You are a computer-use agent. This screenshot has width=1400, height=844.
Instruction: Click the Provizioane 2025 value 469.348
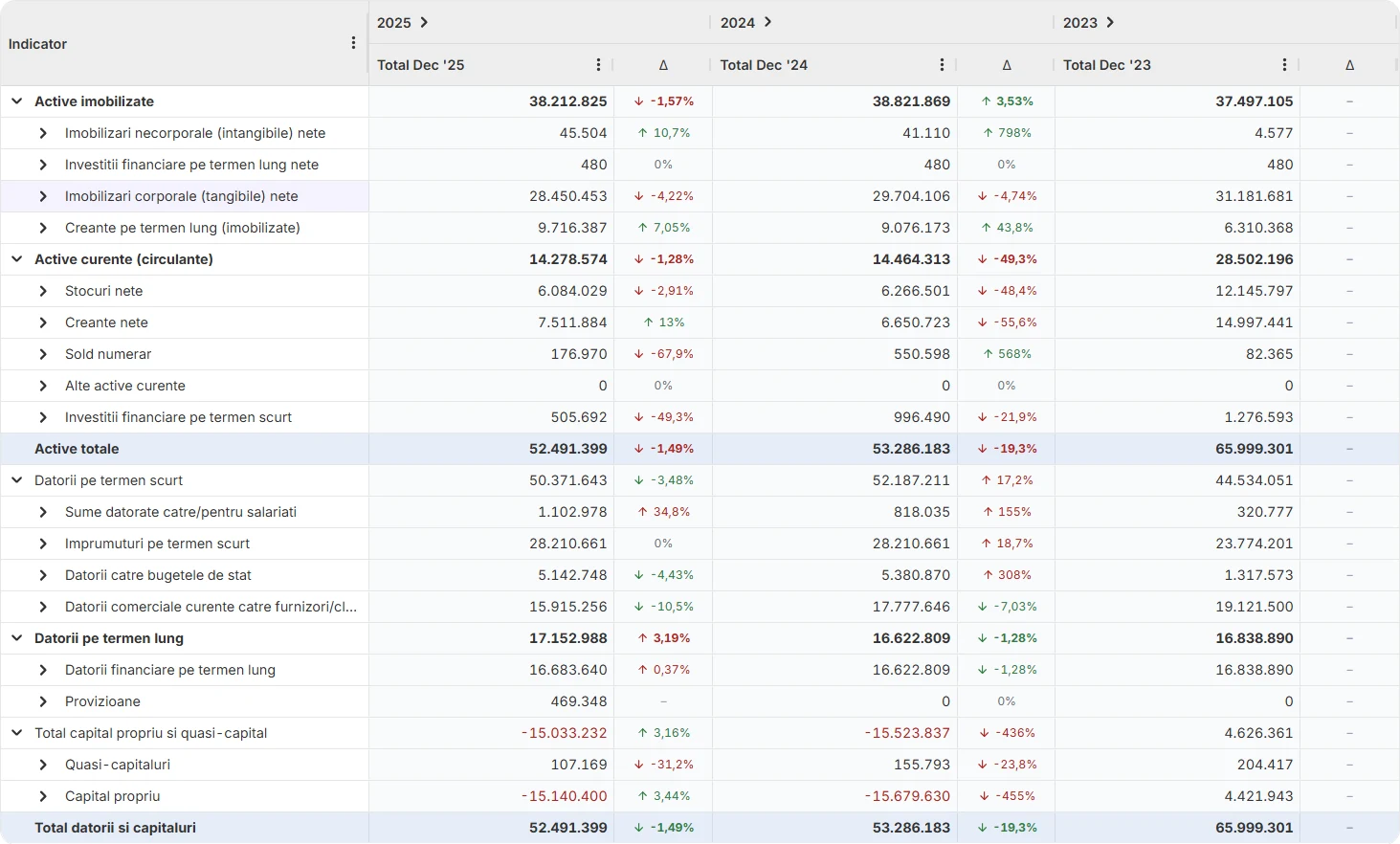point(579,701)
